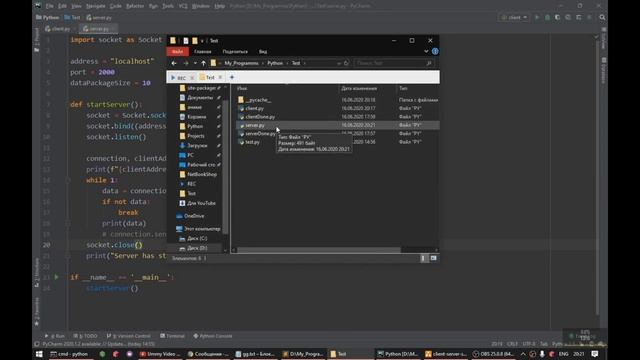
Task: Open the recent locations dropdown in Explorer
Action: [x=195, y=63]
